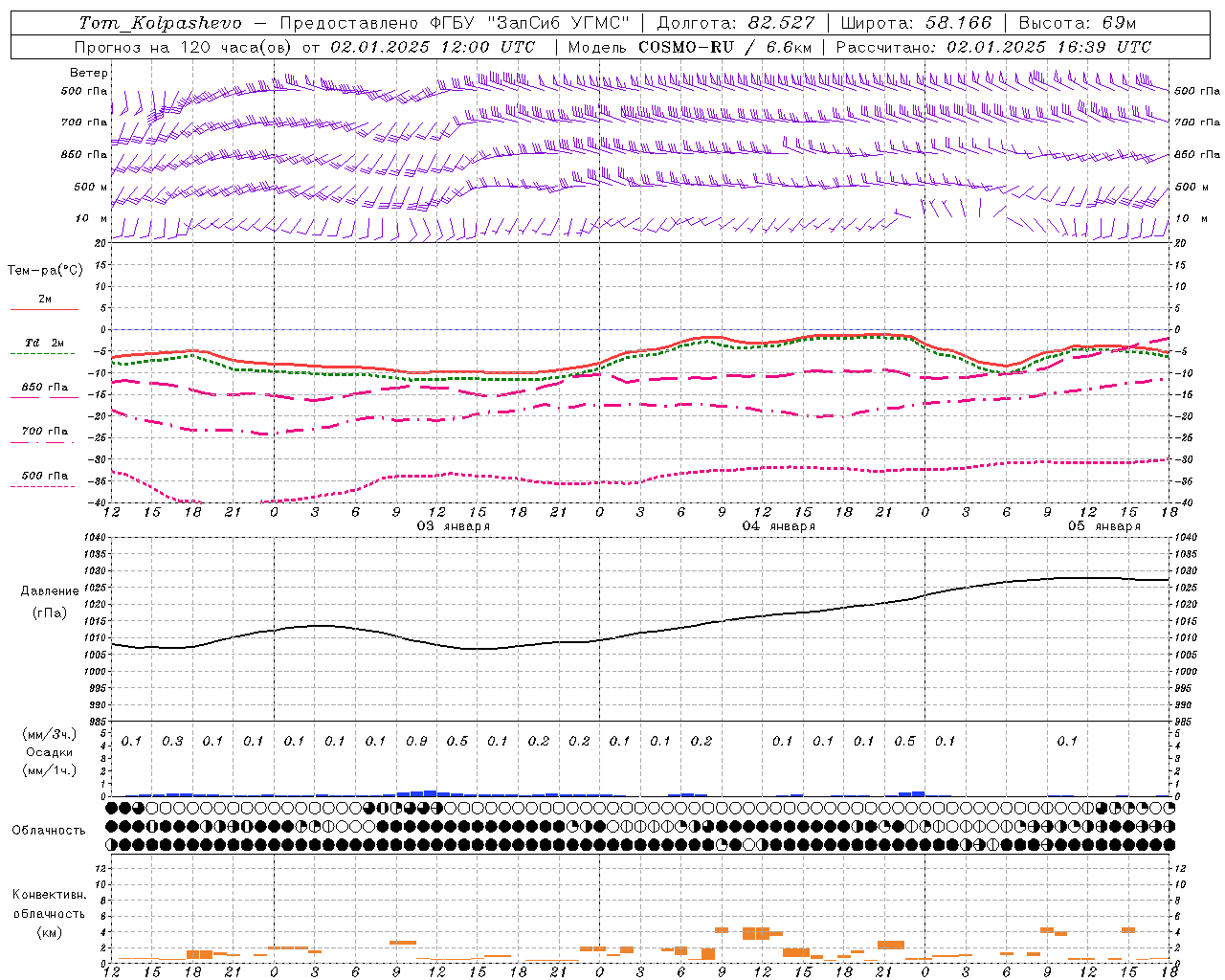Click the 0.3 precipitation value
This screenshot has height=980, width=1225.
point(172,741)
